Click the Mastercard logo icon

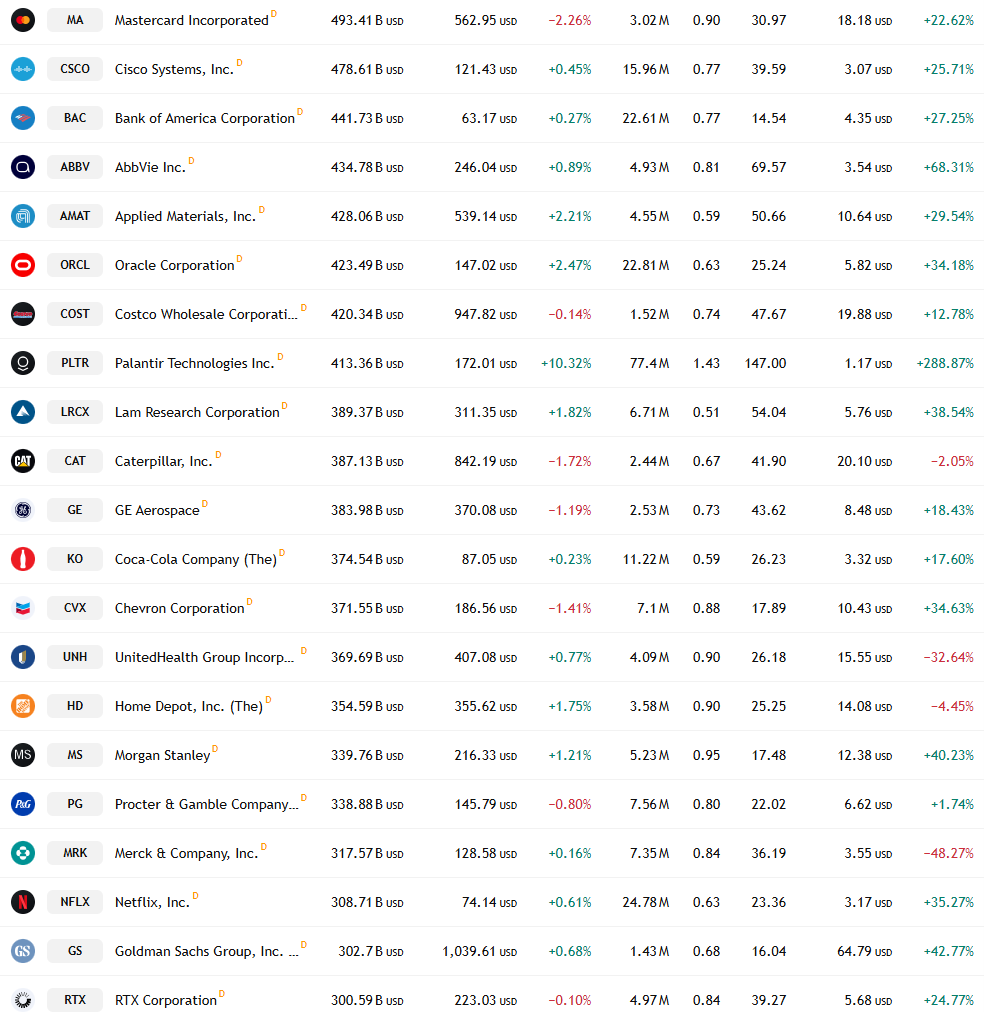pos(23,20)
